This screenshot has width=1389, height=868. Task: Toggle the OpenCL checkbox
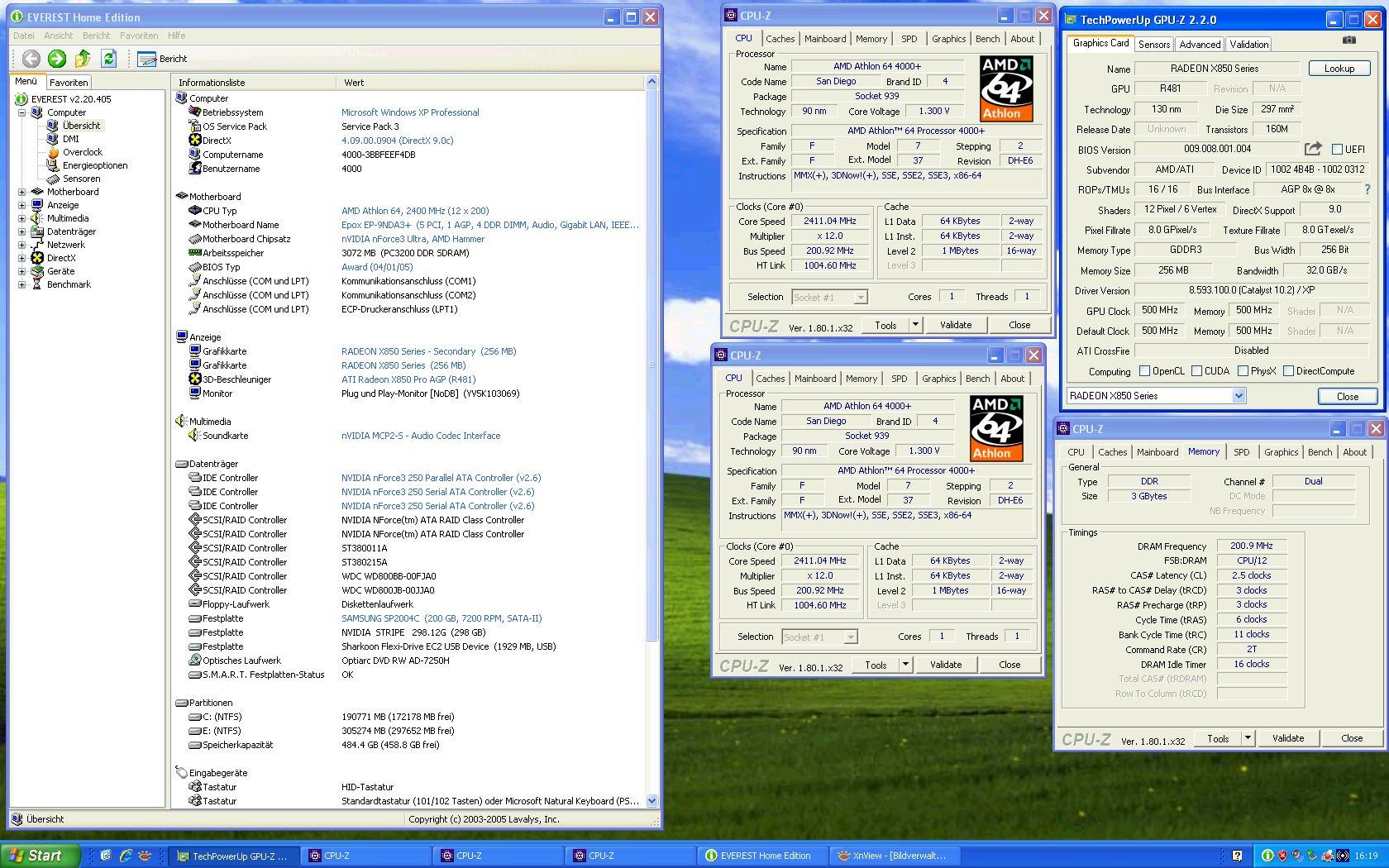1144,371
